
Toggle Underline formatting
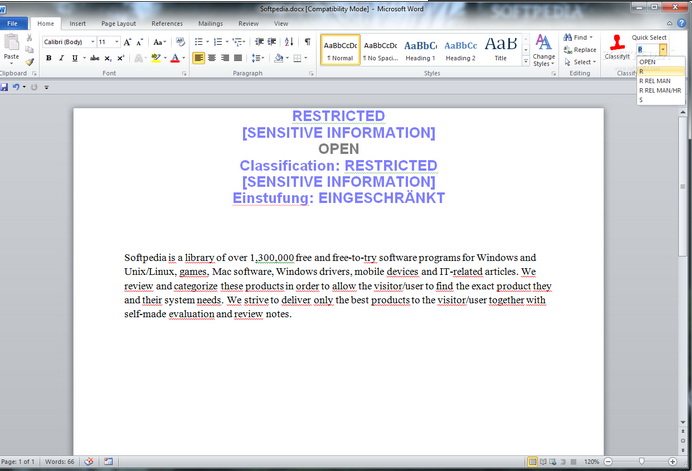[75, 58]
